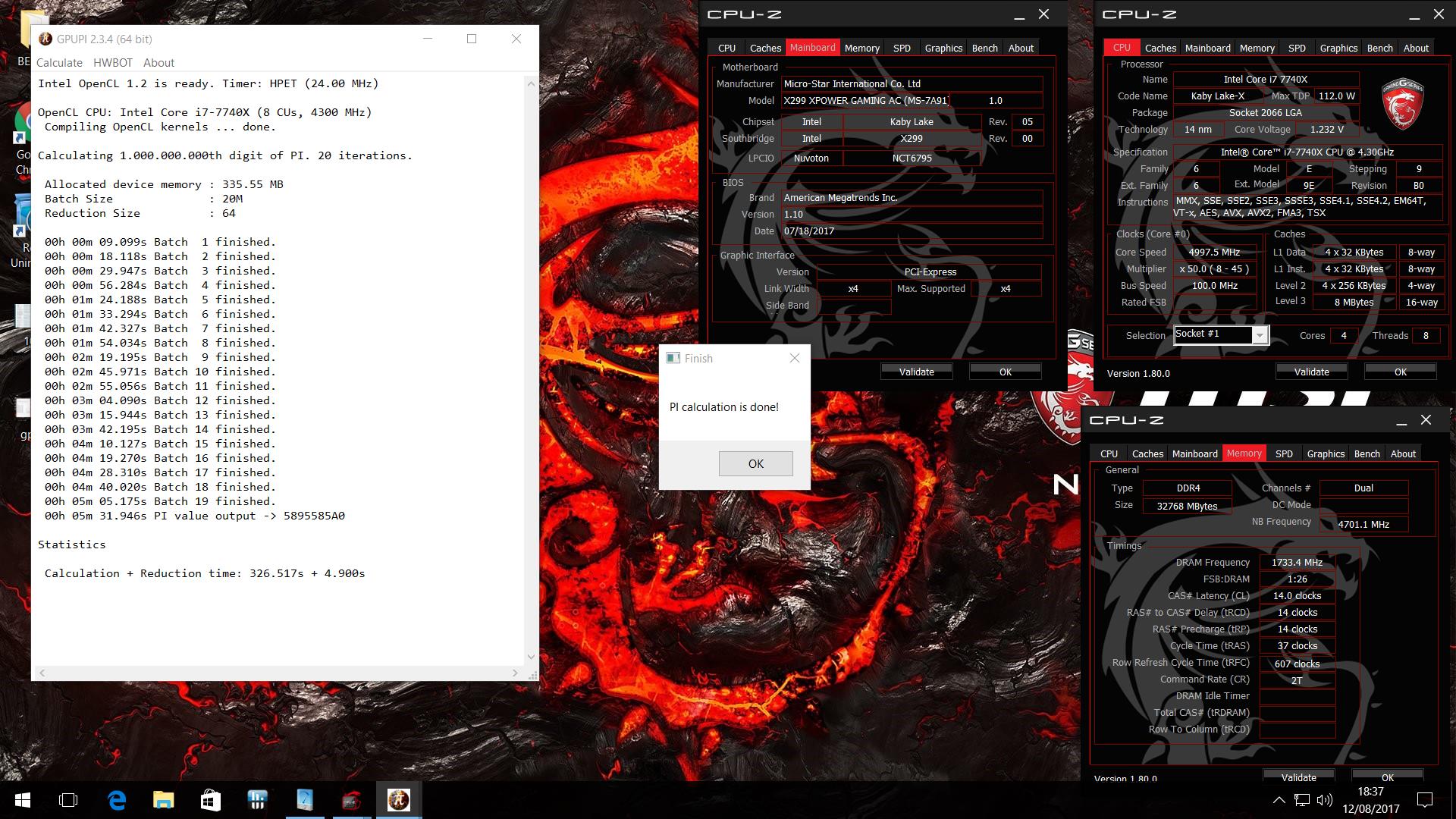The height and width of the screenshot is (819, 1456).
Task: Click the Core Speed value 4997.5 MHz
Action: tap(1214, 252)
